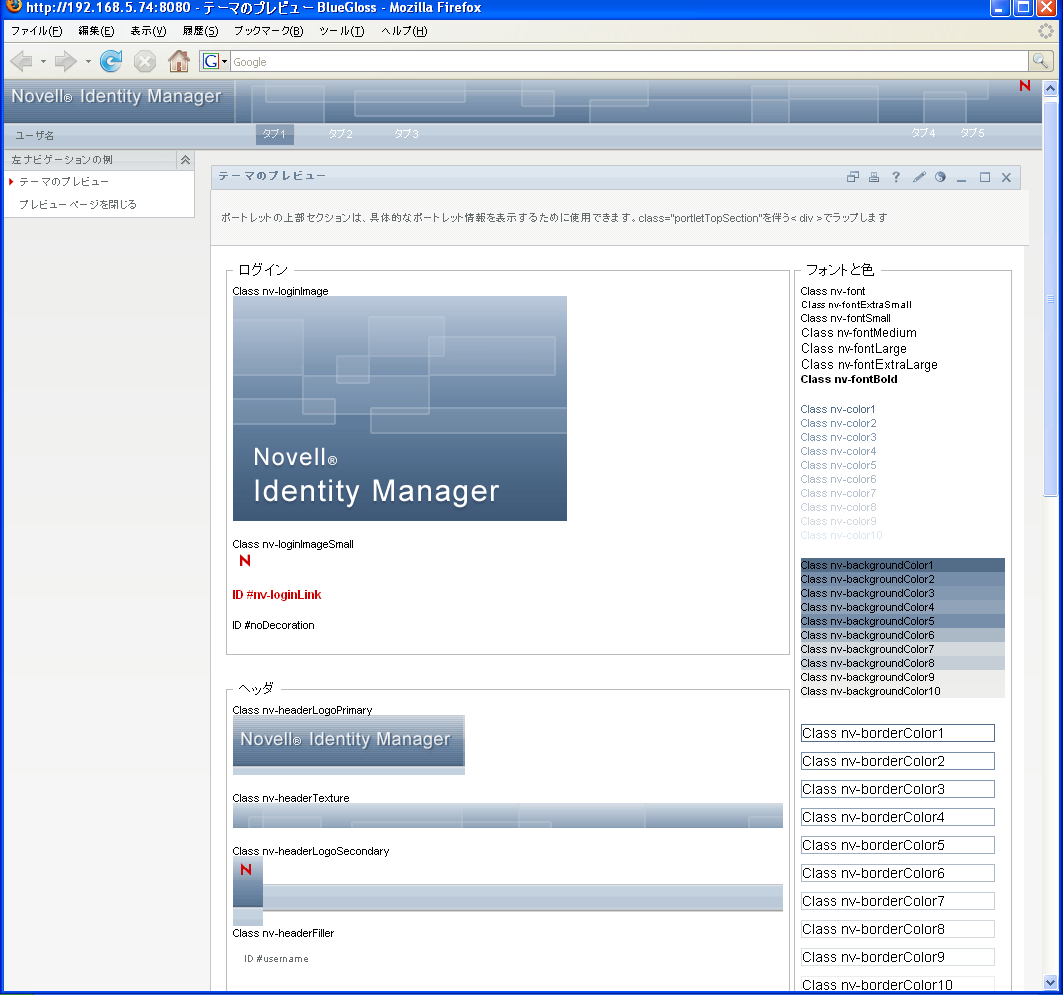Click the Stop loading icon
The height and width of the screenshot is (995, 1063).
[144, 62]
